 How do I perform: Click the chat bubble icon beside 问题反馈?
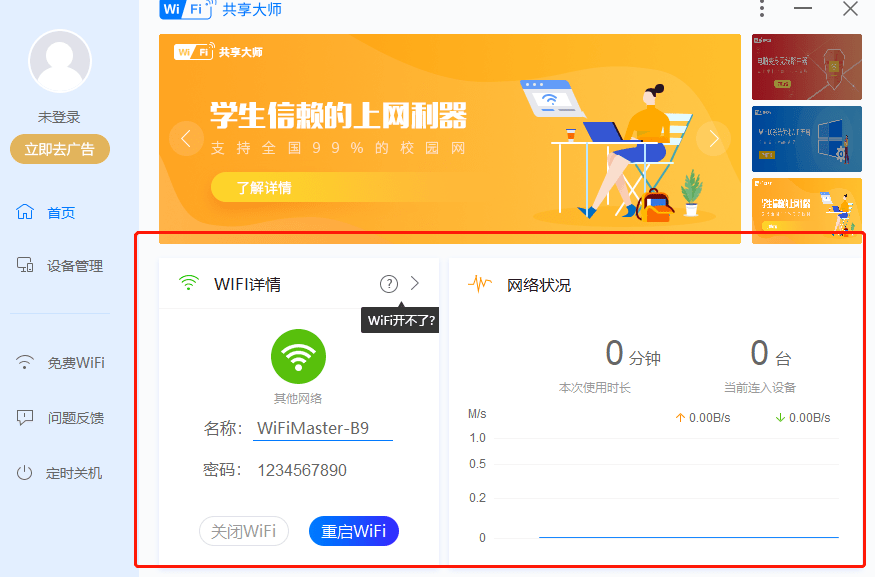[25, 417]
